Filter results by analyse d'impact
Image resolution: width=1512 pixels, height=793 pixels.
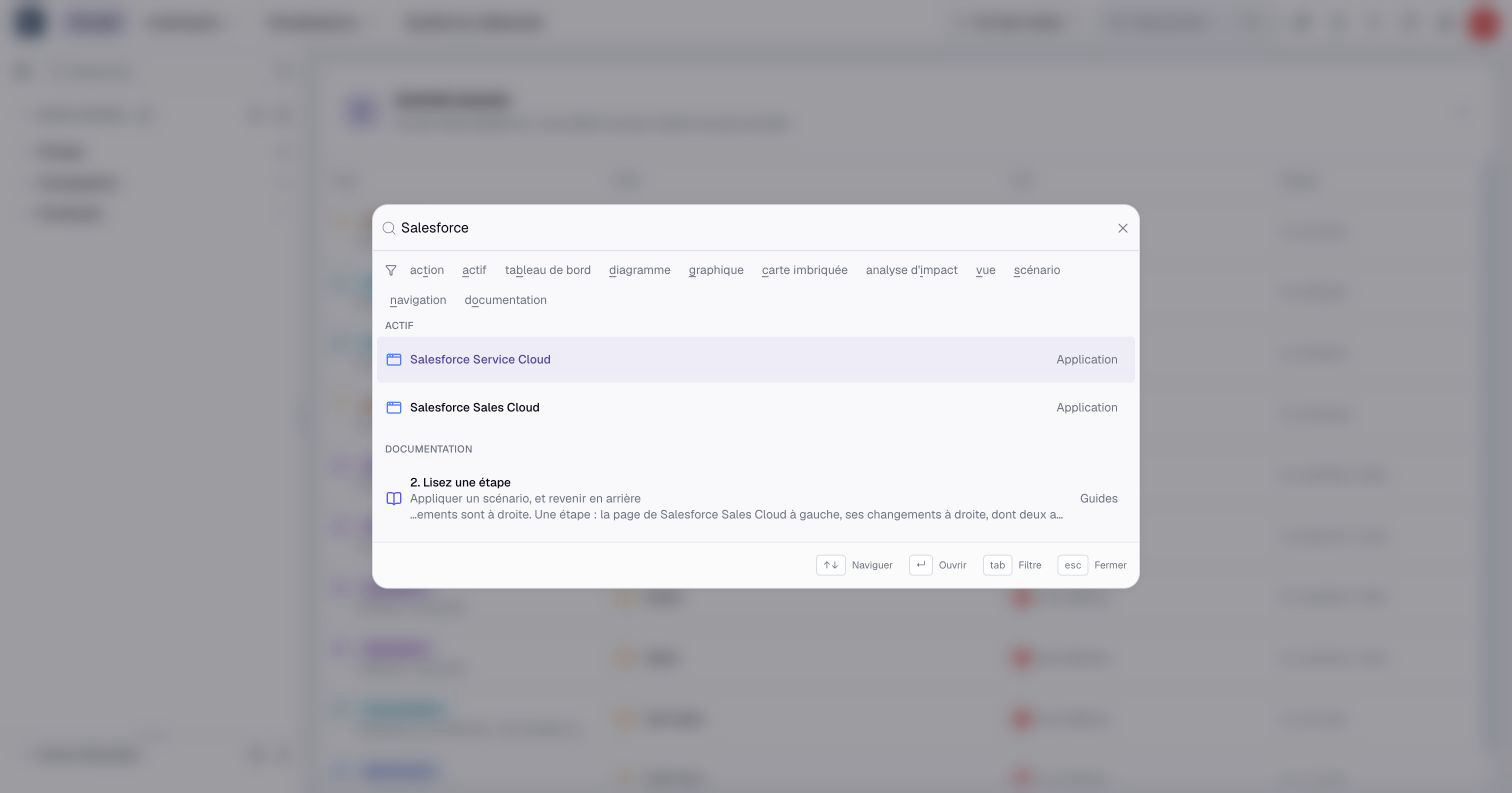912,270
